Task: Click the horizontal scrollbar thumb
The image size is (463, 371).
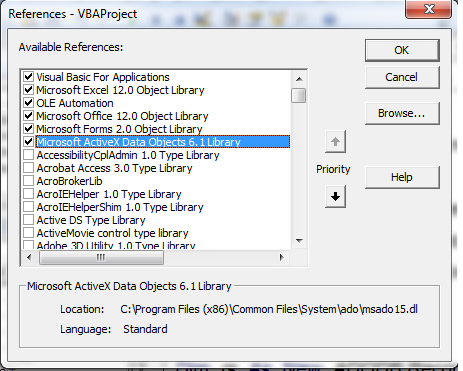Action: [x=101, y=257]
